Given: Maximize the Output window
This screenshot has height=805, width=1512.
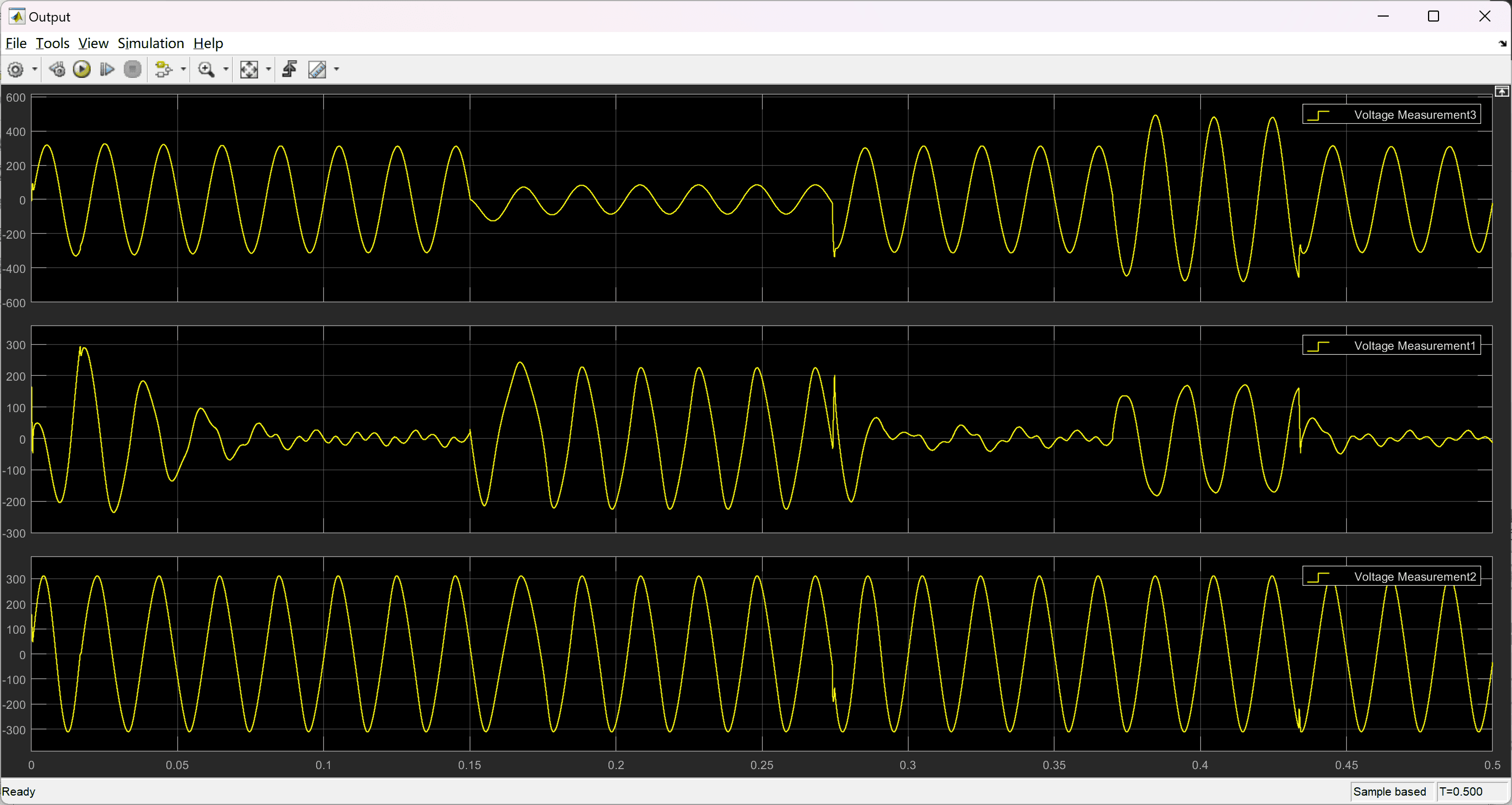Looking at the screenshot, I should (x=1434, y=17).
